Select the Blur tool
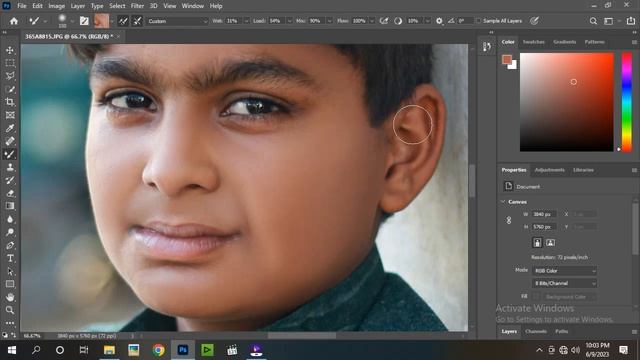 click(x=10, y=219)
